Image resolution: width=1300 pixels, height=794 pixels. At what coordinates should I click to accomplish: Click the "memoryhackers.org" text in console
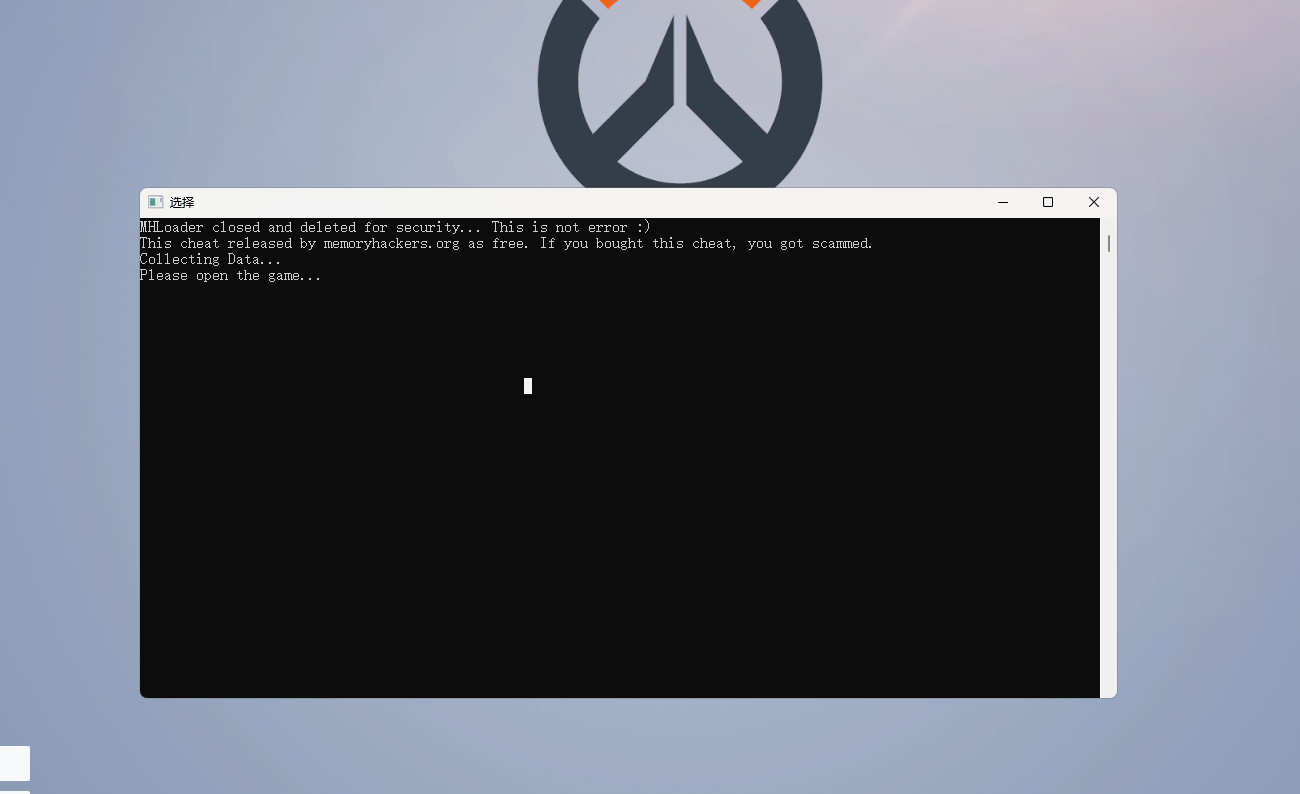pos(392,243)
